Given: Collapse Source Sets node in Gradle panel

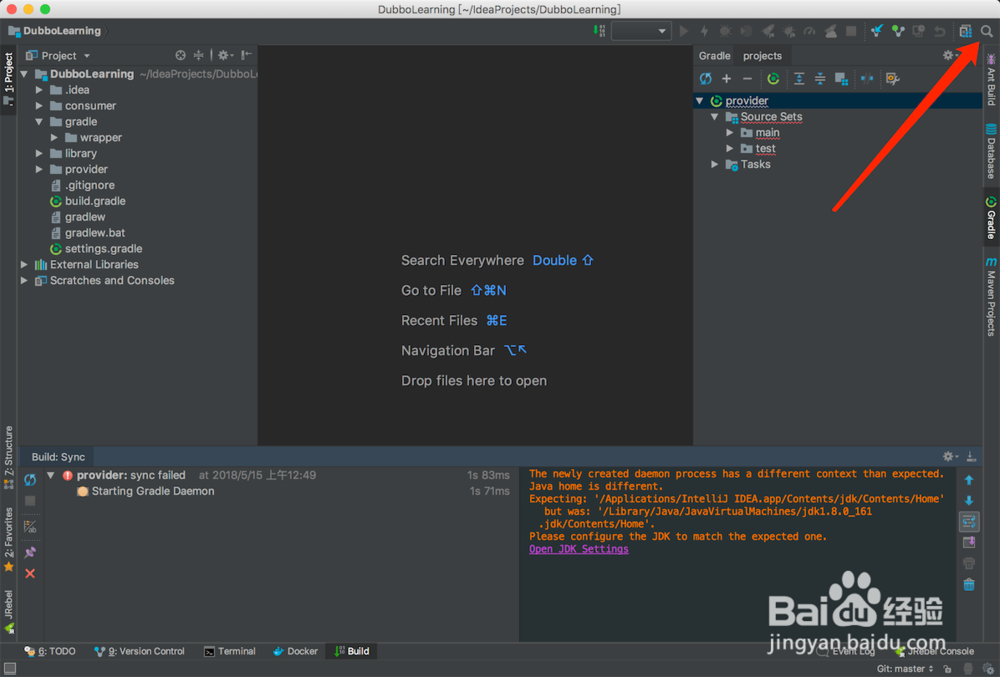Looking at the screenshot, I should [715, 117].
